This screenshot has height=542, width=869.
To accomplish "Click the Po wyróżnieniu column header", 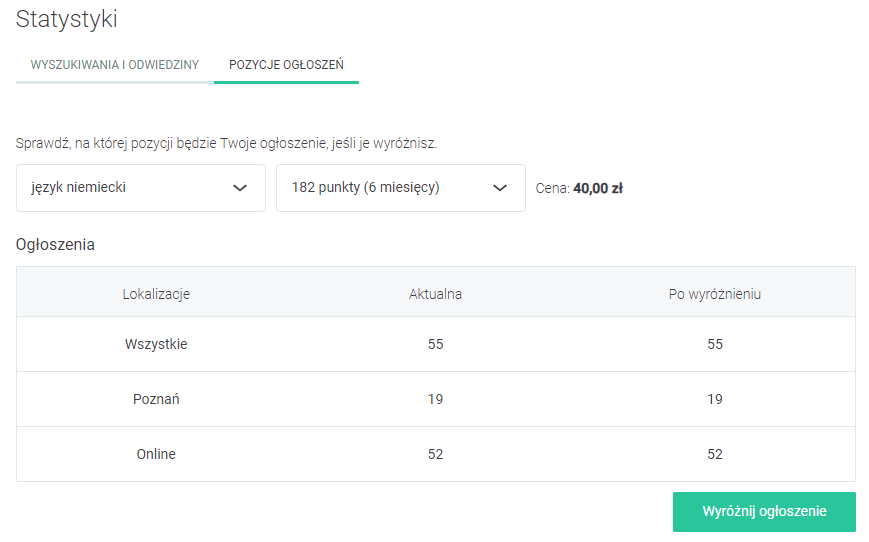I will point(715,294).
